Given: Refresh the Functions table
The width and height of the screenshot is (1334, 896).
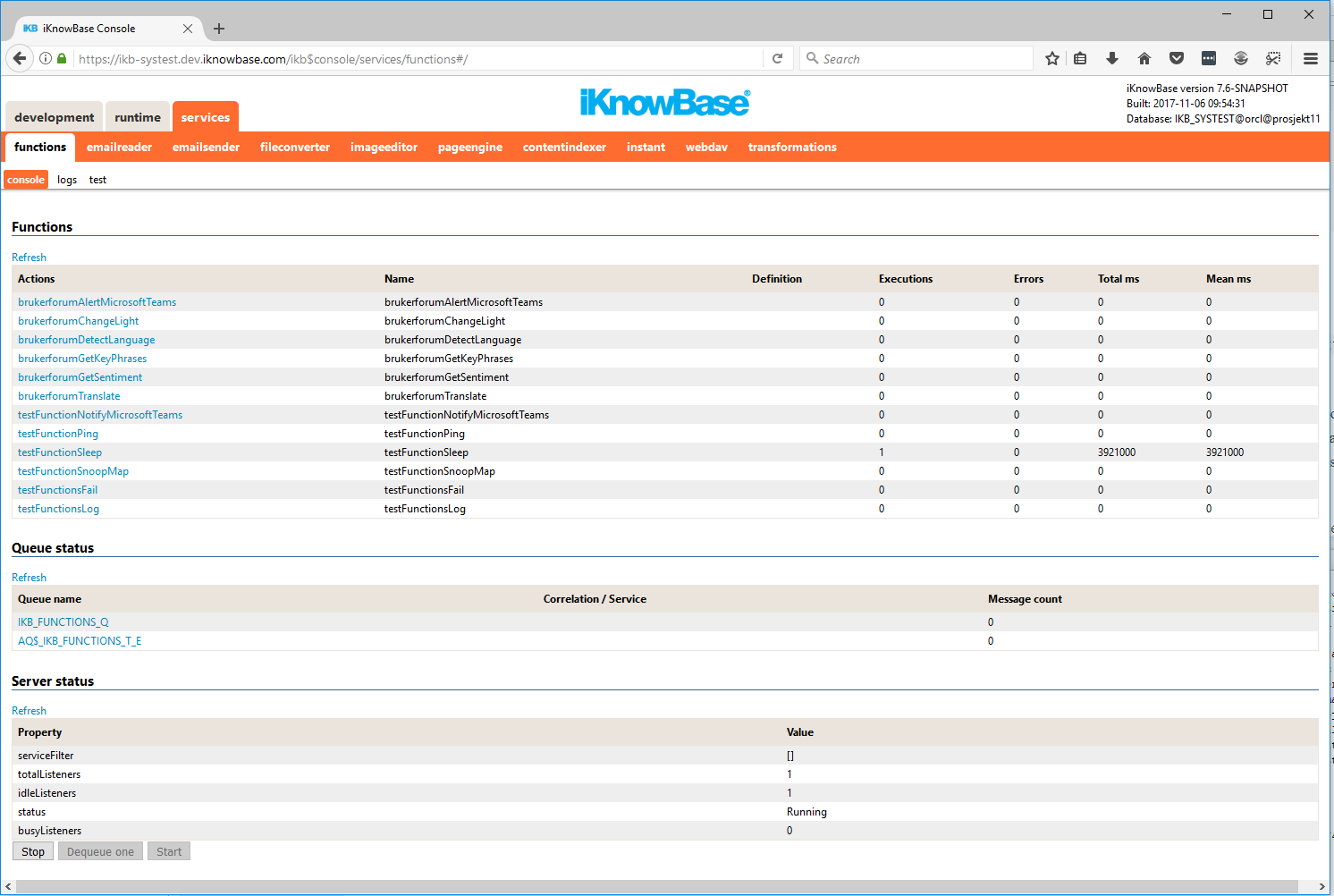Looking at the screenshot, I should (29, 258).
